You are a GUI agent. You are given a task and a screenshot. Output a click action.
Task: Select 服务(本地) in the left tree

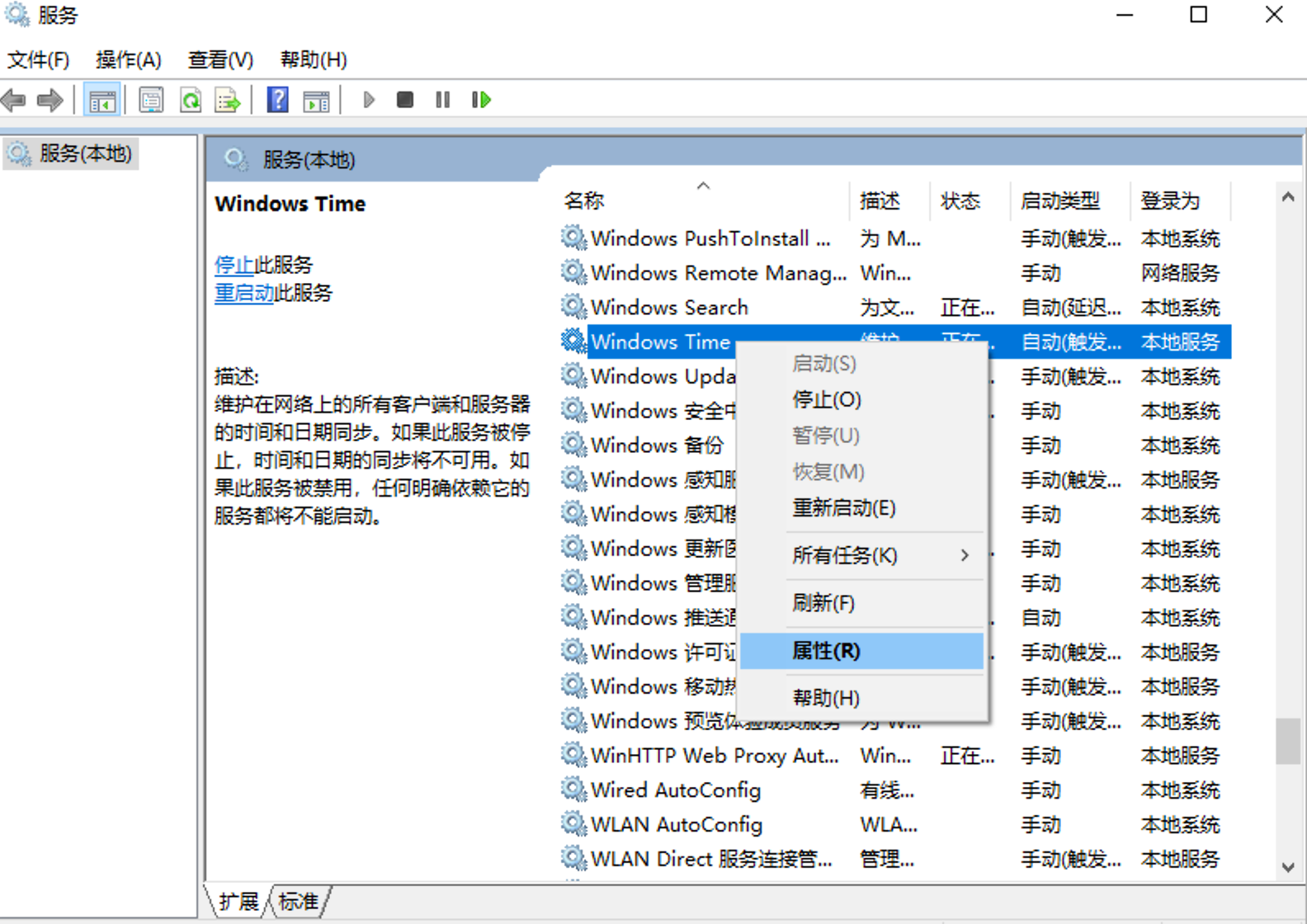(72, 153)
